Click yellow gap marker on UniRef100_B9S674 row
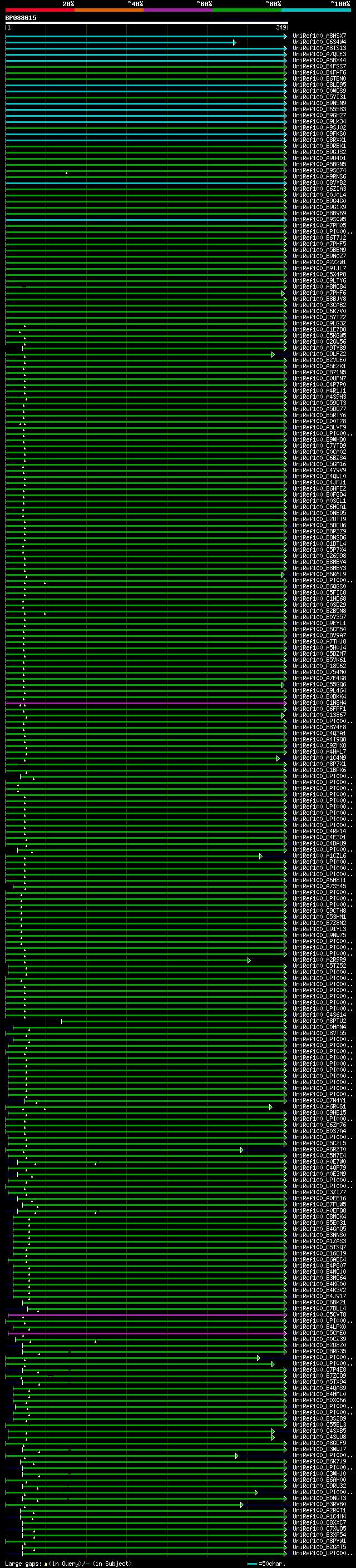 66,173
